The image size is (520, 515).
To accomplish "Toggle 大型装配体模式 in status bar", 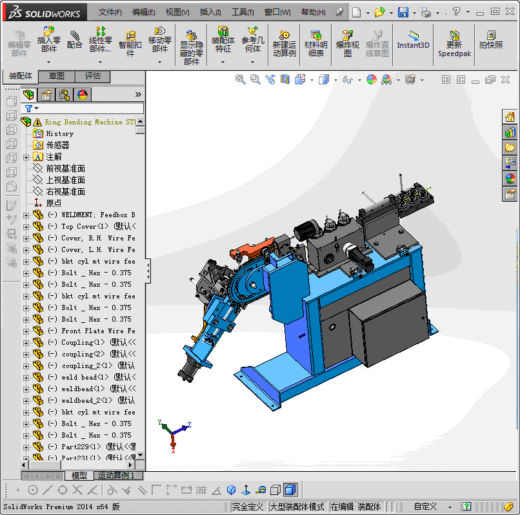I will 296,507.
